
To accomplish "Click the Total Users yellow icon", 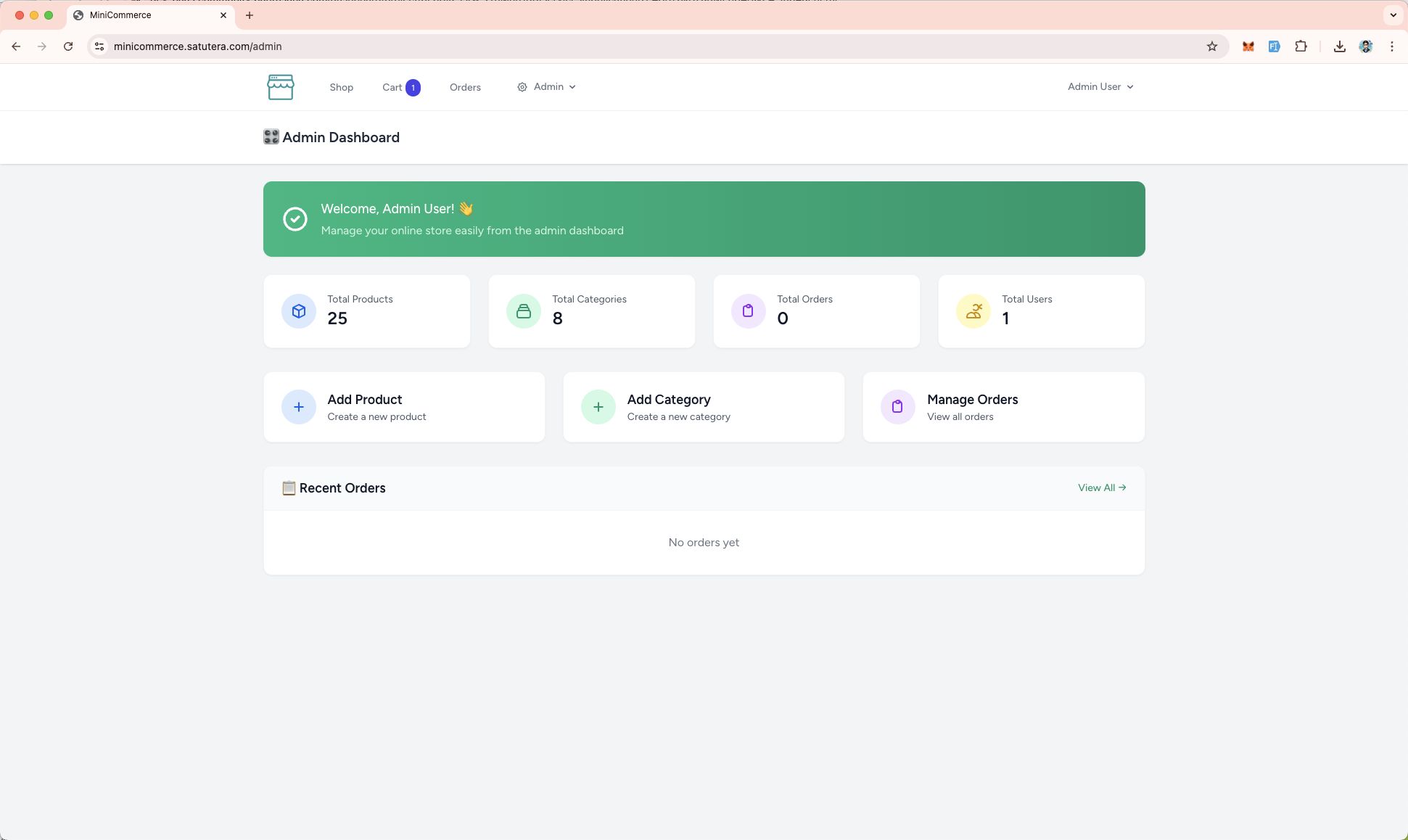I will (973, 311).
